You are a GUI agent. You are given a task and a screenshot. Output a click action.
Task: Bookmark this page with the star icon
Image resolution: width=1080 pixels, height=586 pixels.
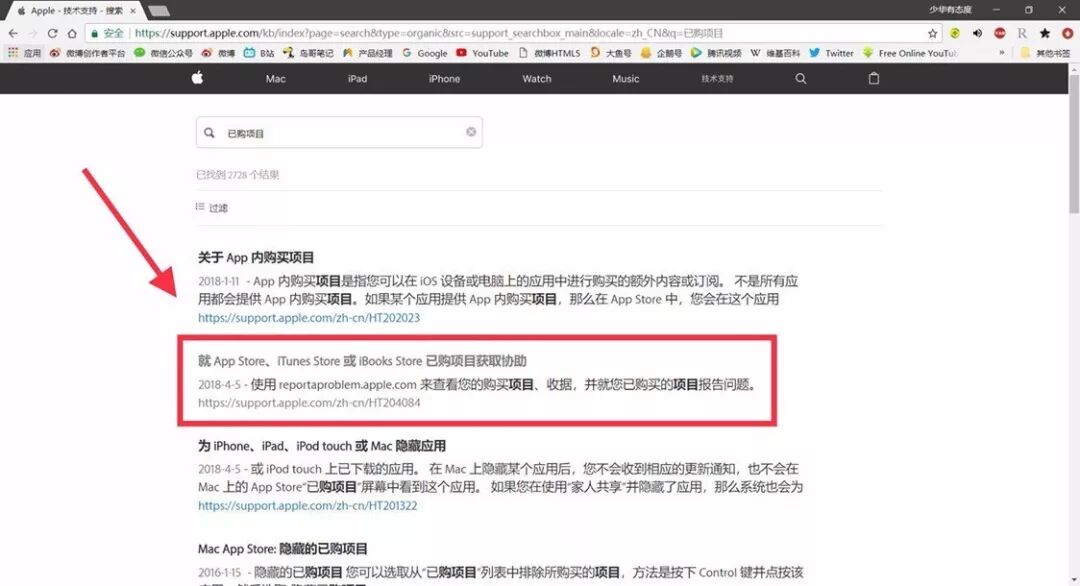click(x=933, y=33)
